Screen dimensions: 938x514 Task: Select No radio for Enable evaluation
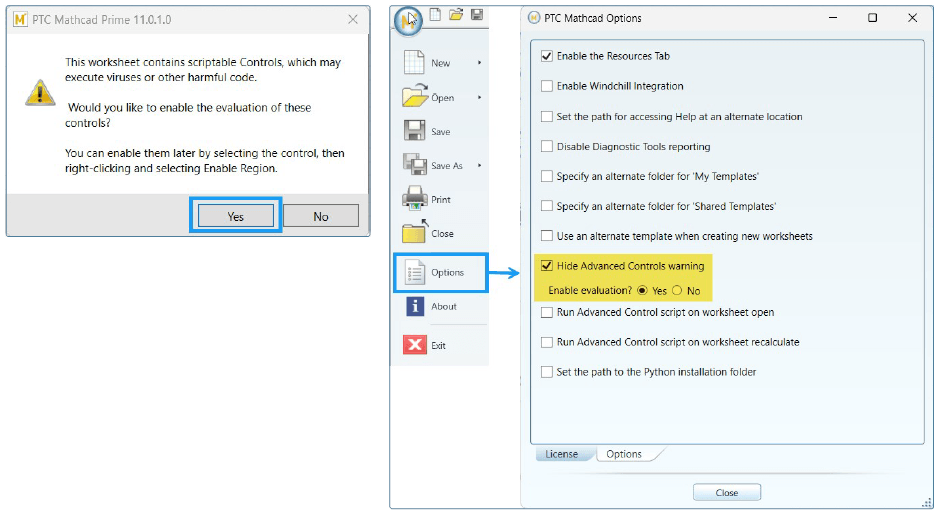677,291
